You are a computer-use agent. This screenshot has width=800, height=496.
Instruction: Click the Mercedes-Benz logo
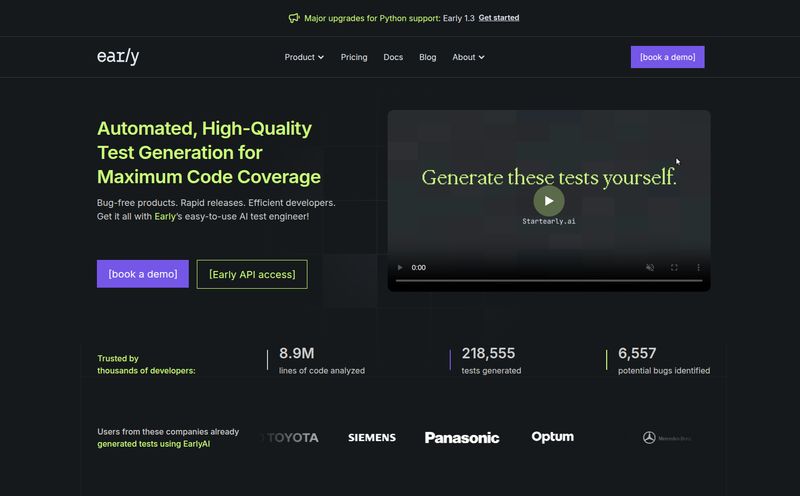click(667, 438)
